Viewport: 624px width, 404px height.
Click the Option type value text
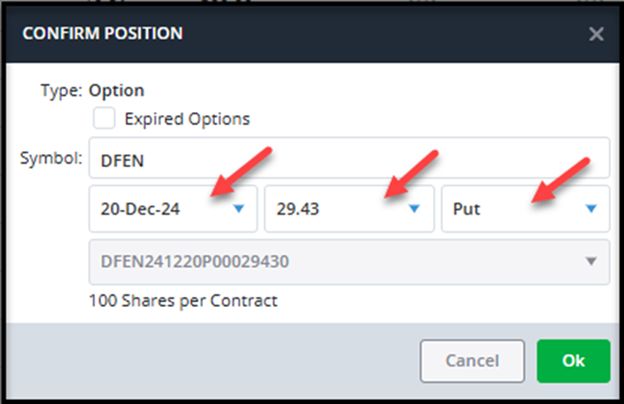[x=117, y=90]
